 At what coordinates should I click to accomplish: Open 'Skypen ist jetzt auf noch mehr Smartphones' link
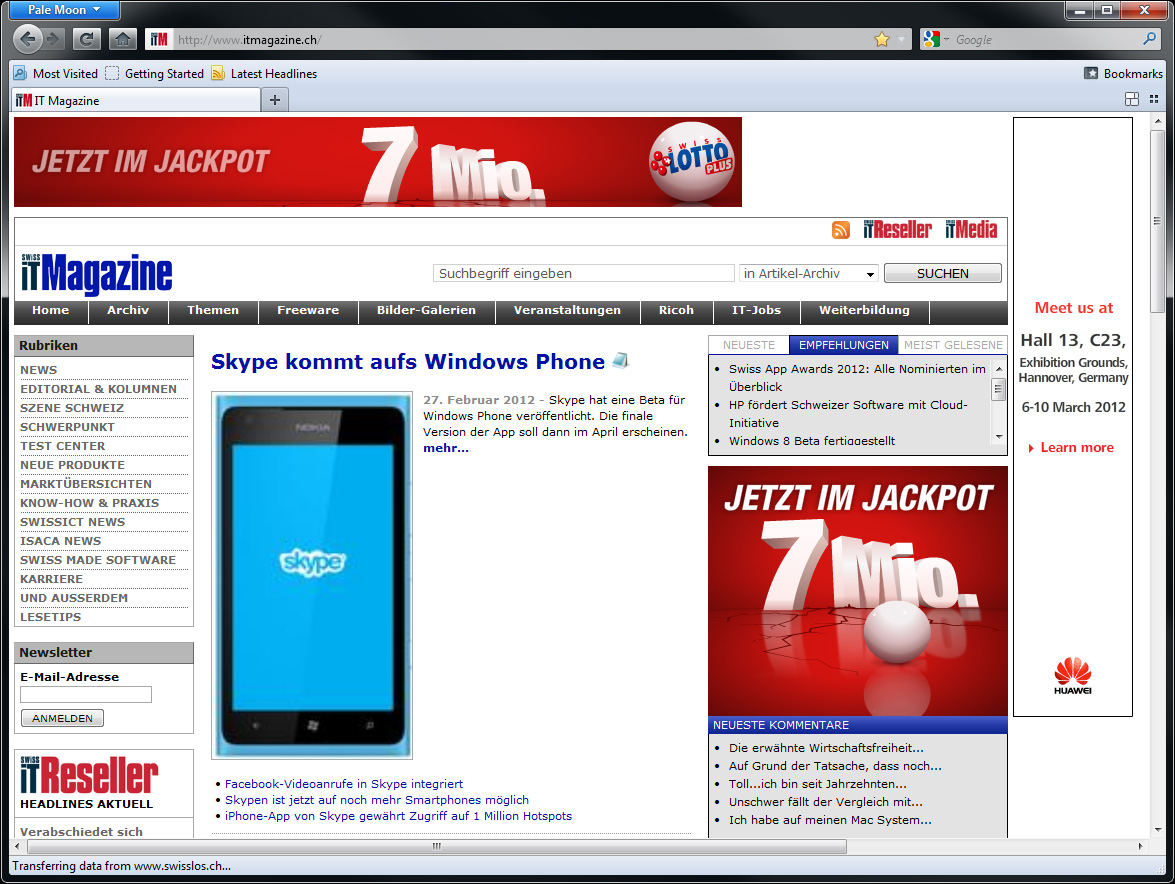click(x=377, y=800)
